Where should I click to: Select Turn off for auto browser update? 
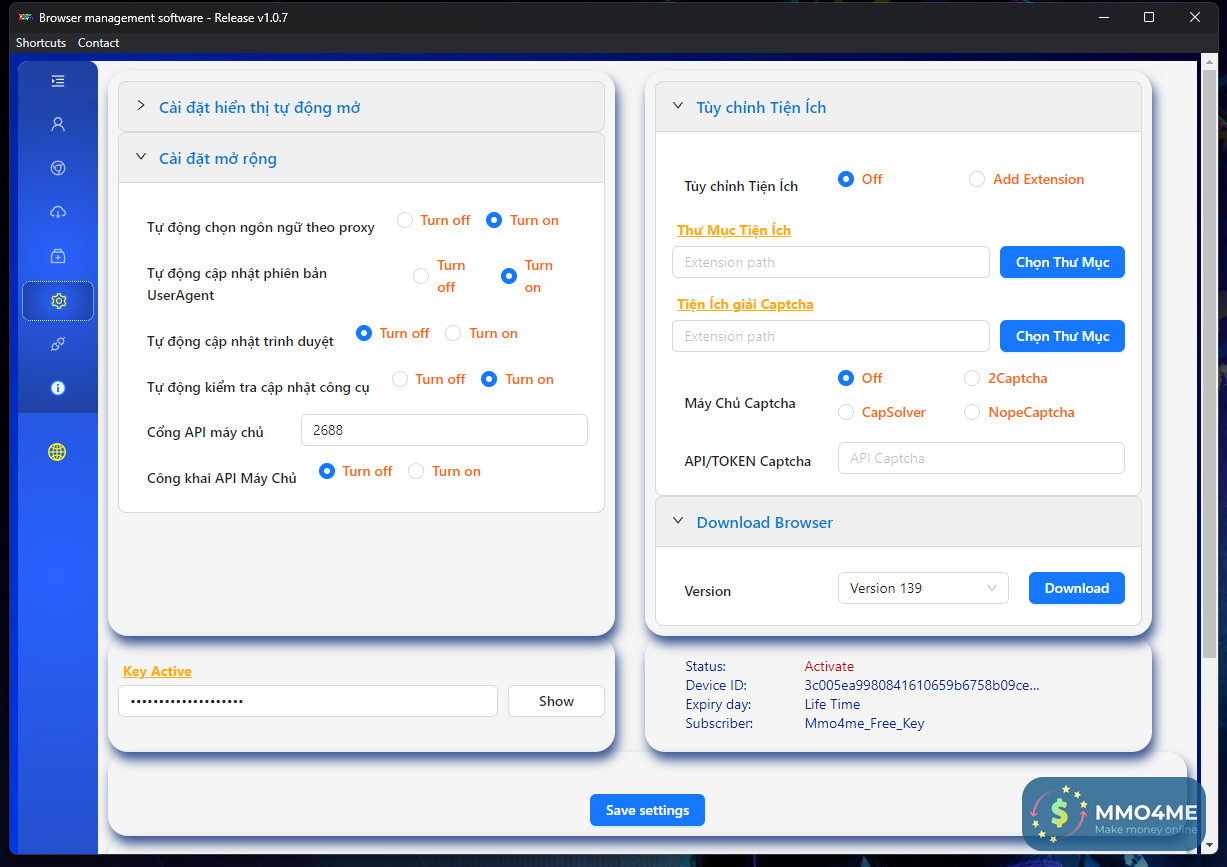(364, 333)
